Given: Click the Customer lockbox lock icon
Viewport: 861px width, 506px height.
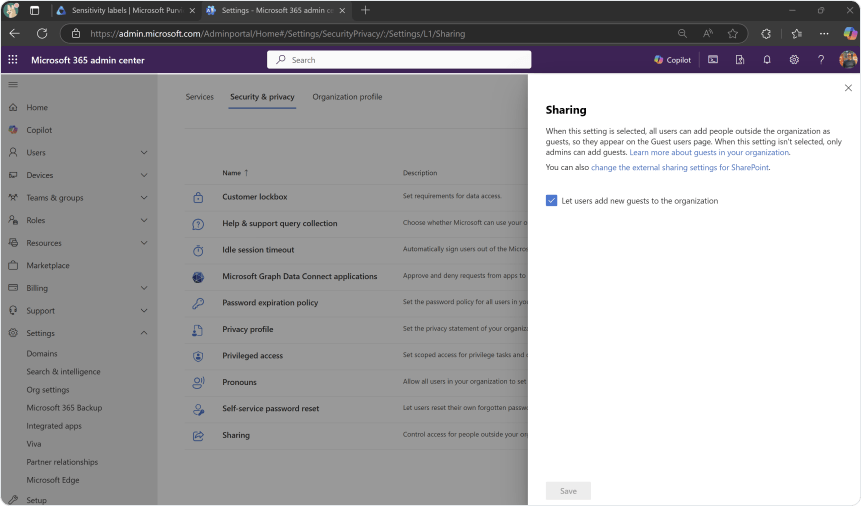Looking at the screenshot, I should (x=198, y=197).
